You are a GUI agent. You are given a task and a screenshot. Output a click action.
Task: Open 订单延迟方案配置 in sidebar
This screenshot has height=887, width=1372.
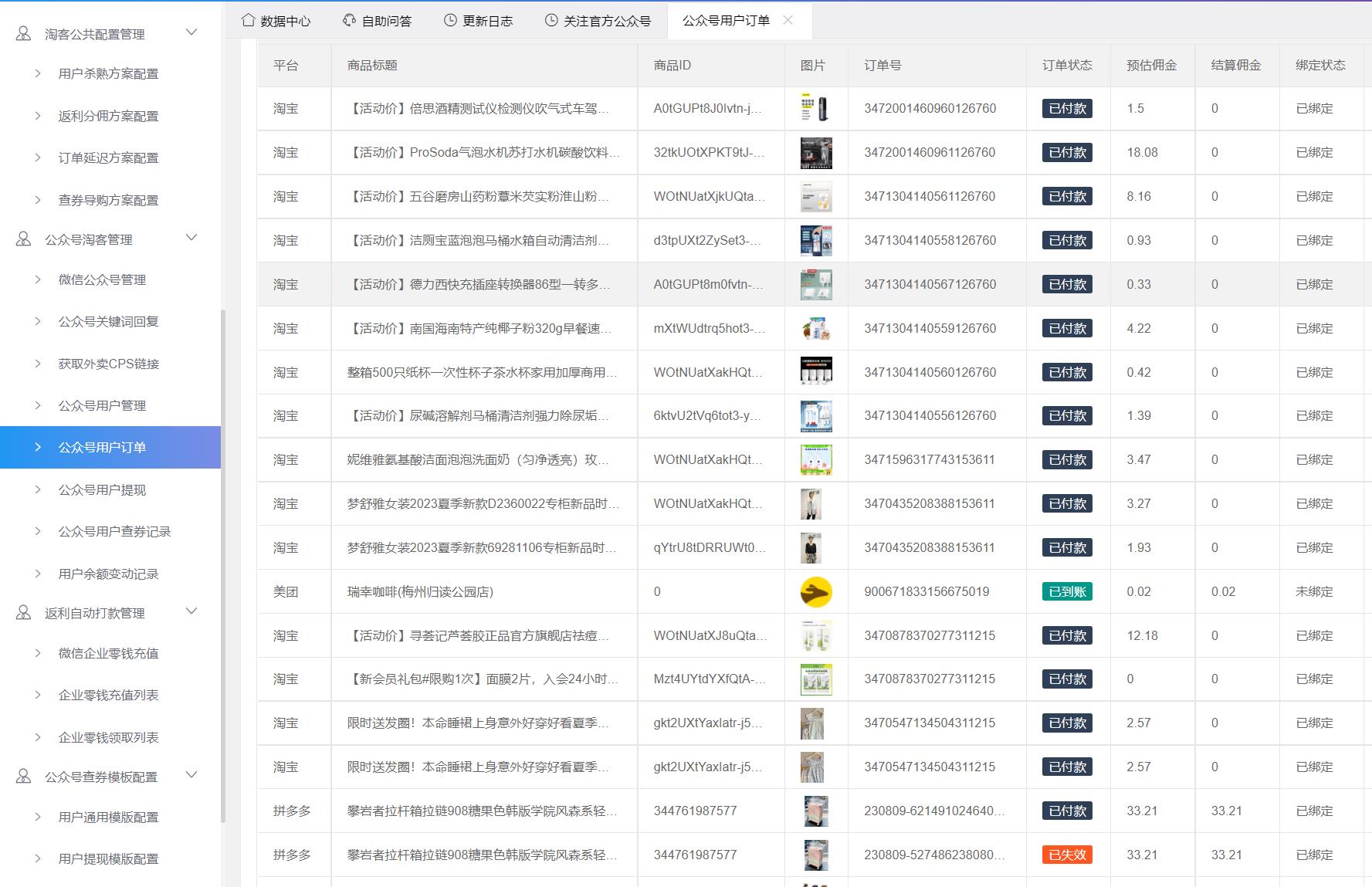coord(110,157)
